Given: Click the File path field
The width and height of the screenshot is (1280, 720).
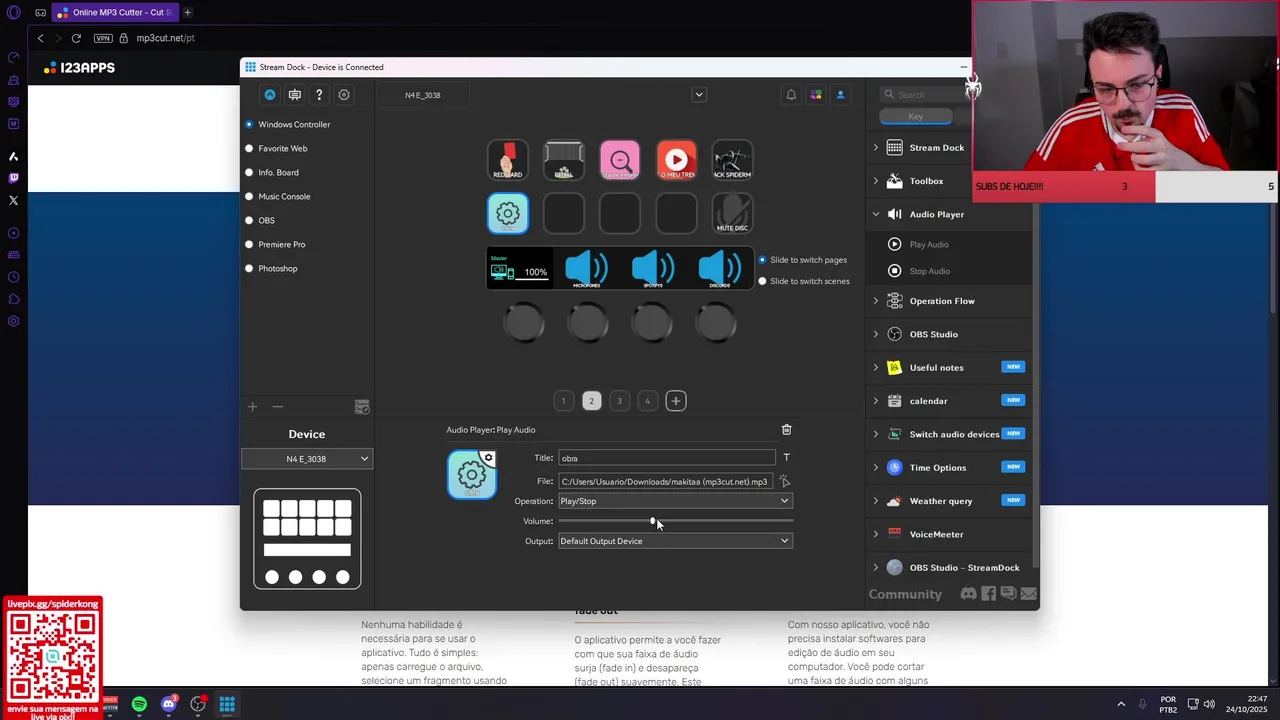Looking at the screenshot, I should pyautogui.click(x=667, y=481).
